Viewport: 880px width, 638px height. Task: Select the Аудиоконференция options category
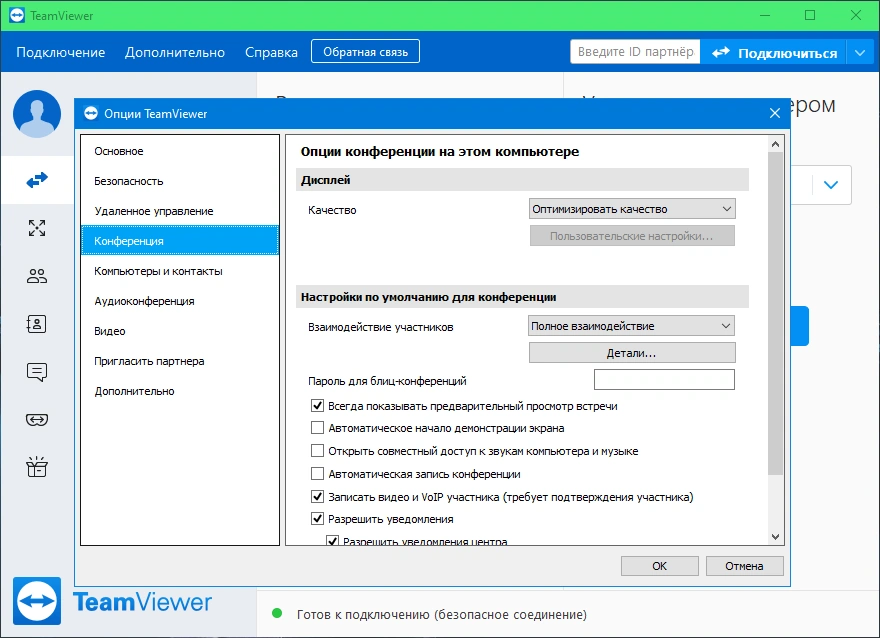click(x=180, y=301)
